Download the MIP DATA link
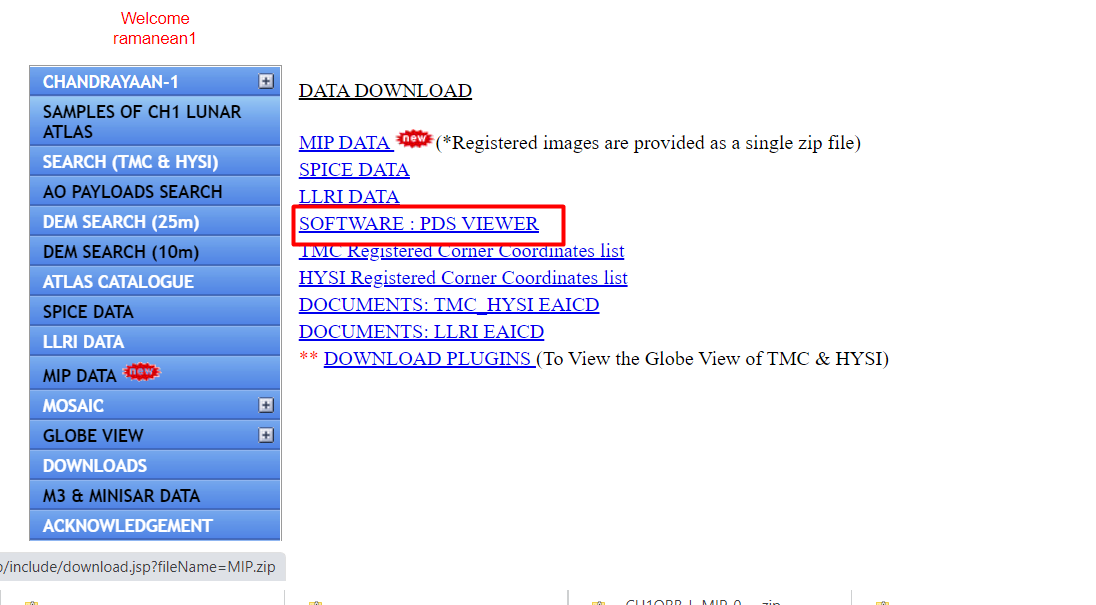The image size is (1096, 605). click(x=345, y=143)
